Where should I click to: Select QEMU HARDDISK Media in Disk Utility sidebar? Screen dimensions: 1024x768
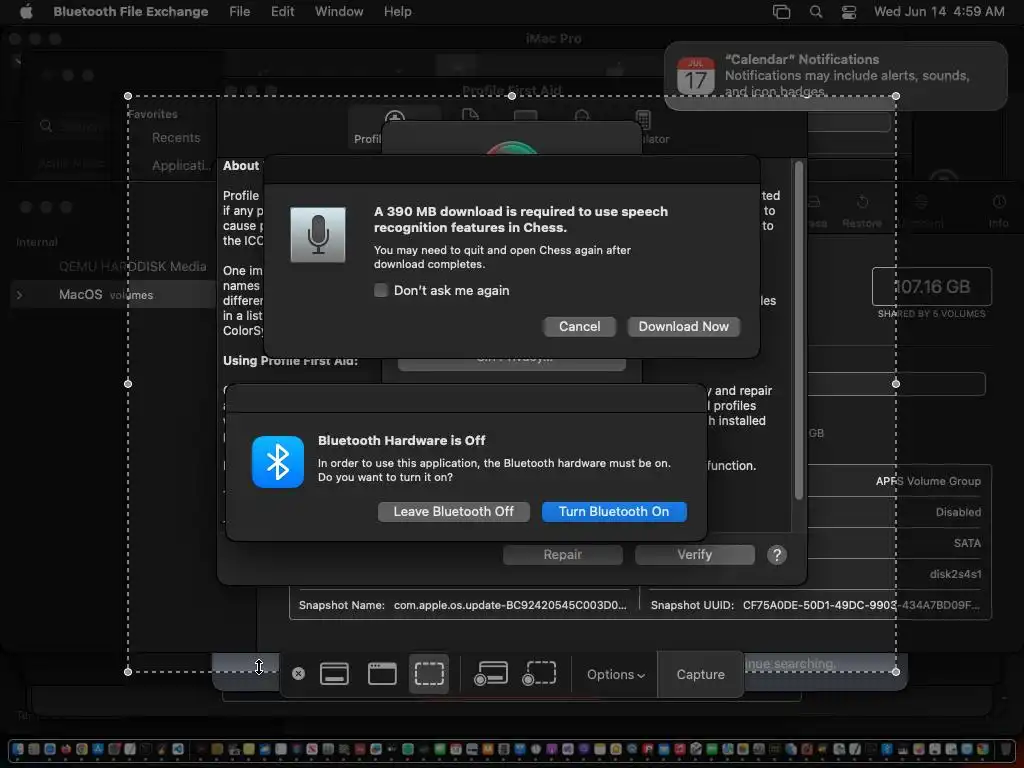point(133,266)
